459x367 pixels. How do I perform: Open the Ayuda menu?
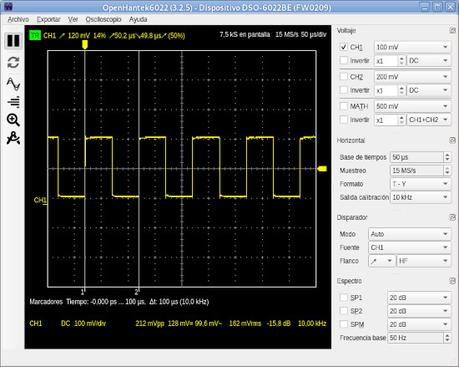coord(138,19)
